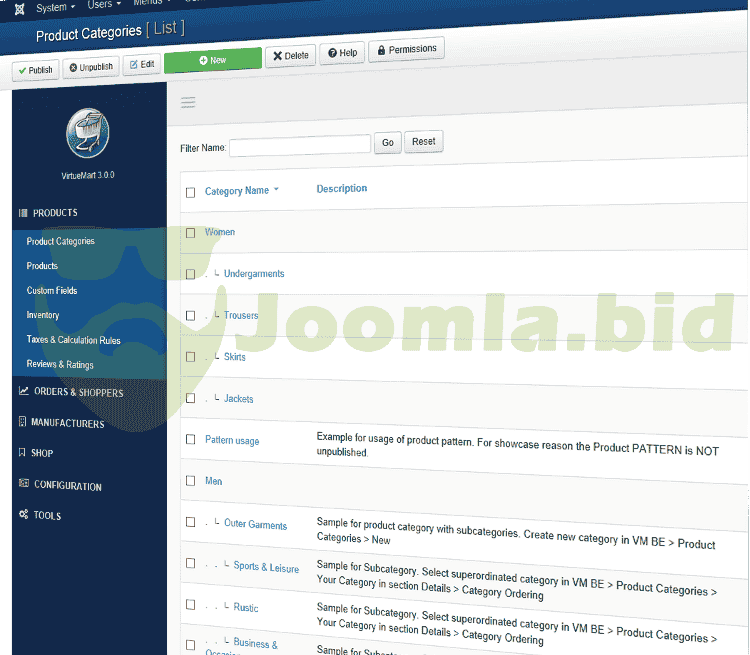Open Permissions with the lock button
Viewport: 750px width, 655px height.
pyautogui.click(x=406, y=49)
